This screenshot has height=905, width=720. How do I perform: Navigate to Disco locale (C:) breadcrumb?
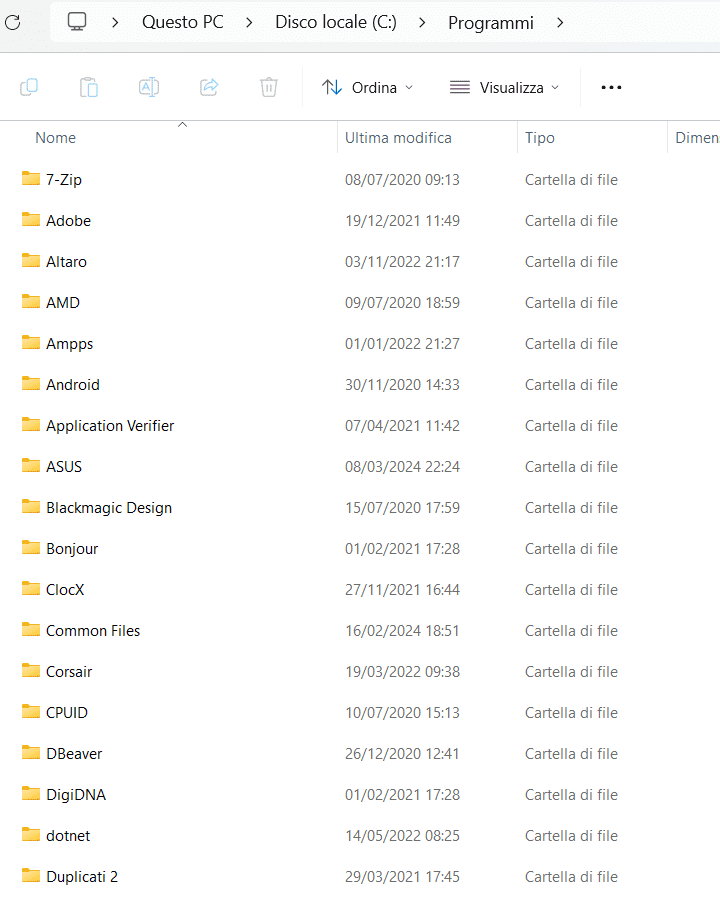336,22
